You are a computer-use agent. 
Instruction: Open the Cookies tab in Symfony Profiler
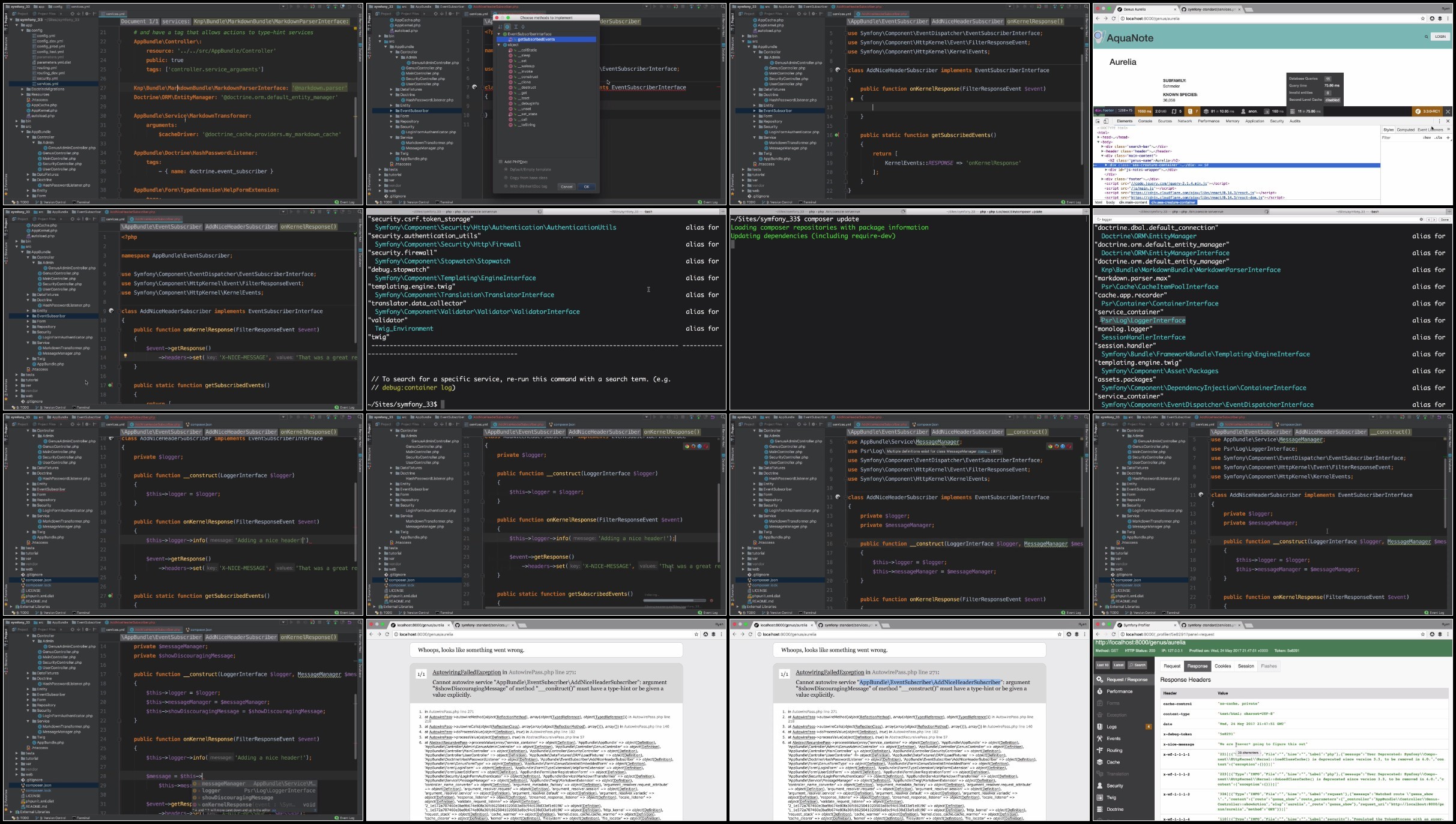[1222, 666]
